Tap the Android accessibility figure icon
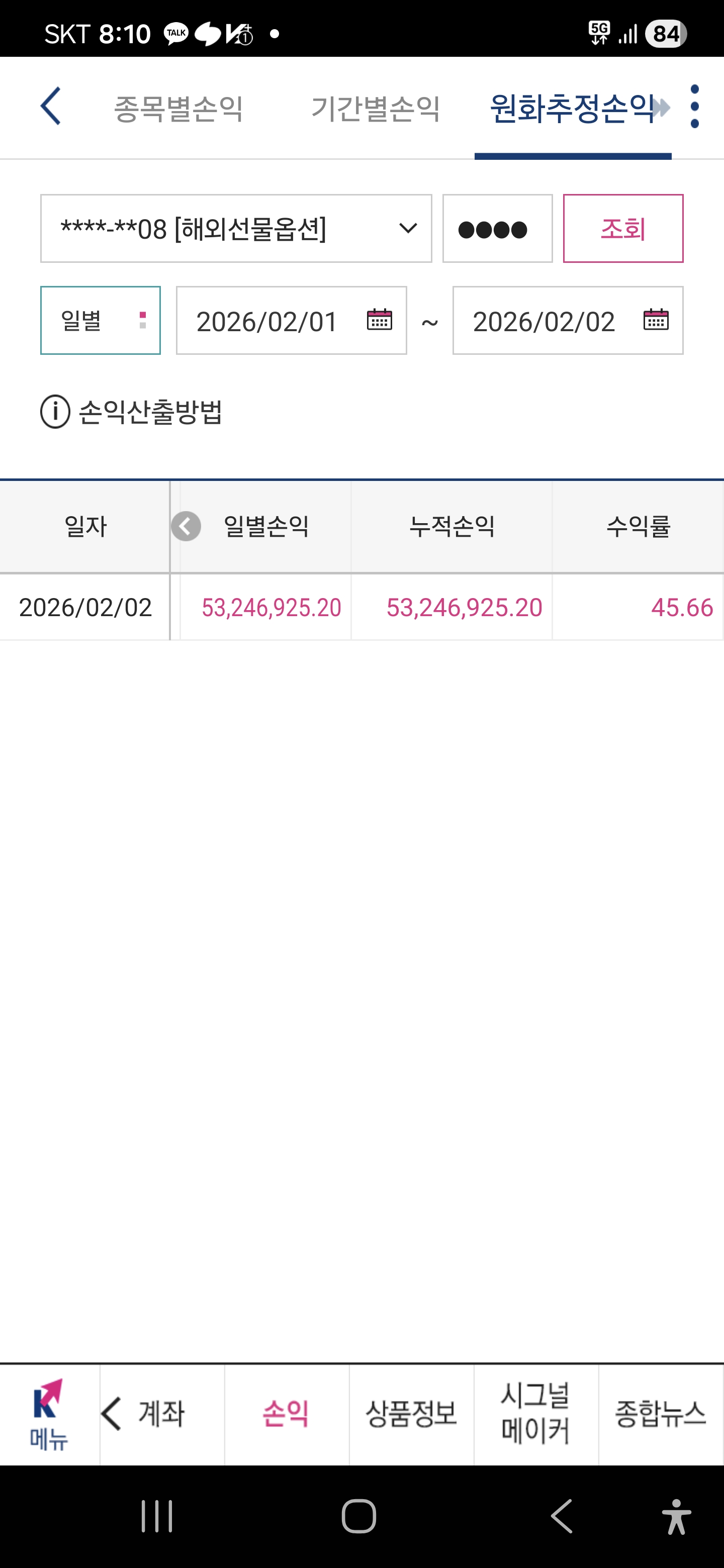Image resolution: width=724 pixels, height=1568 pixels. point(676,1516)
